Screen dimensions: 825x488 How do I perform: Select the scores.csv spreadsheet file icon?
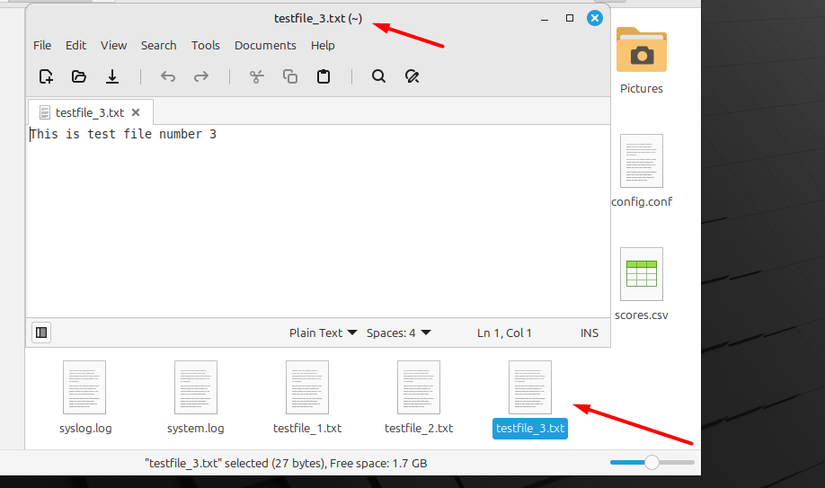coord(641,274)
